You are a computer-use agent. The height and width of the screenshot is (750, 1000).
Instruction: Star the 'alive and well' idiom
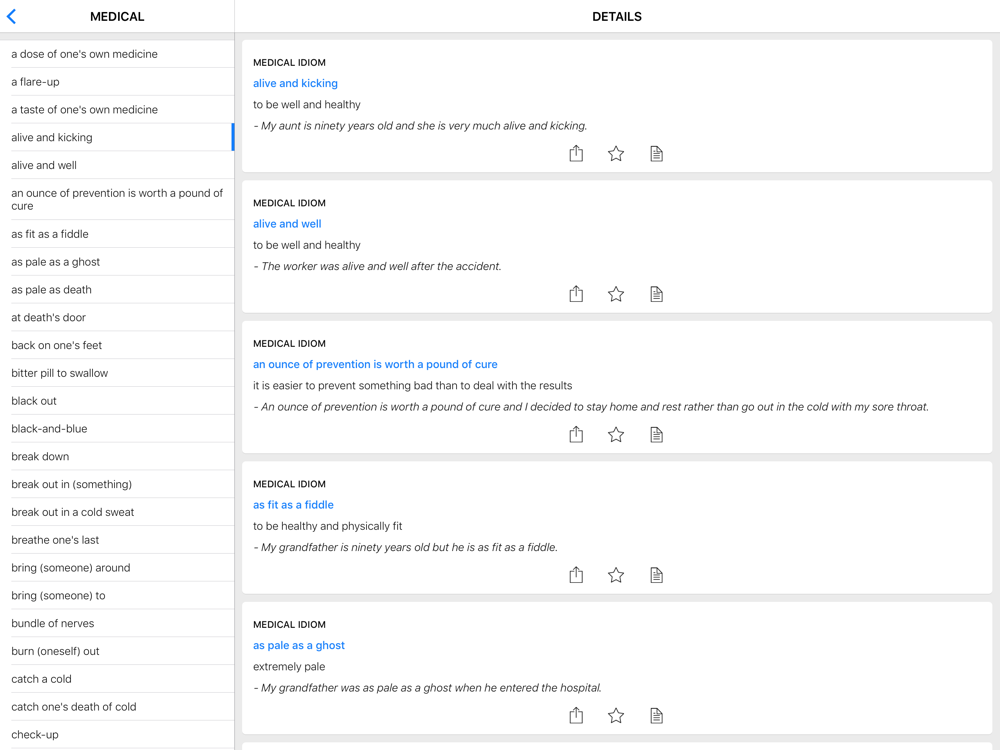pyautogui.click(x=616, y=294)
